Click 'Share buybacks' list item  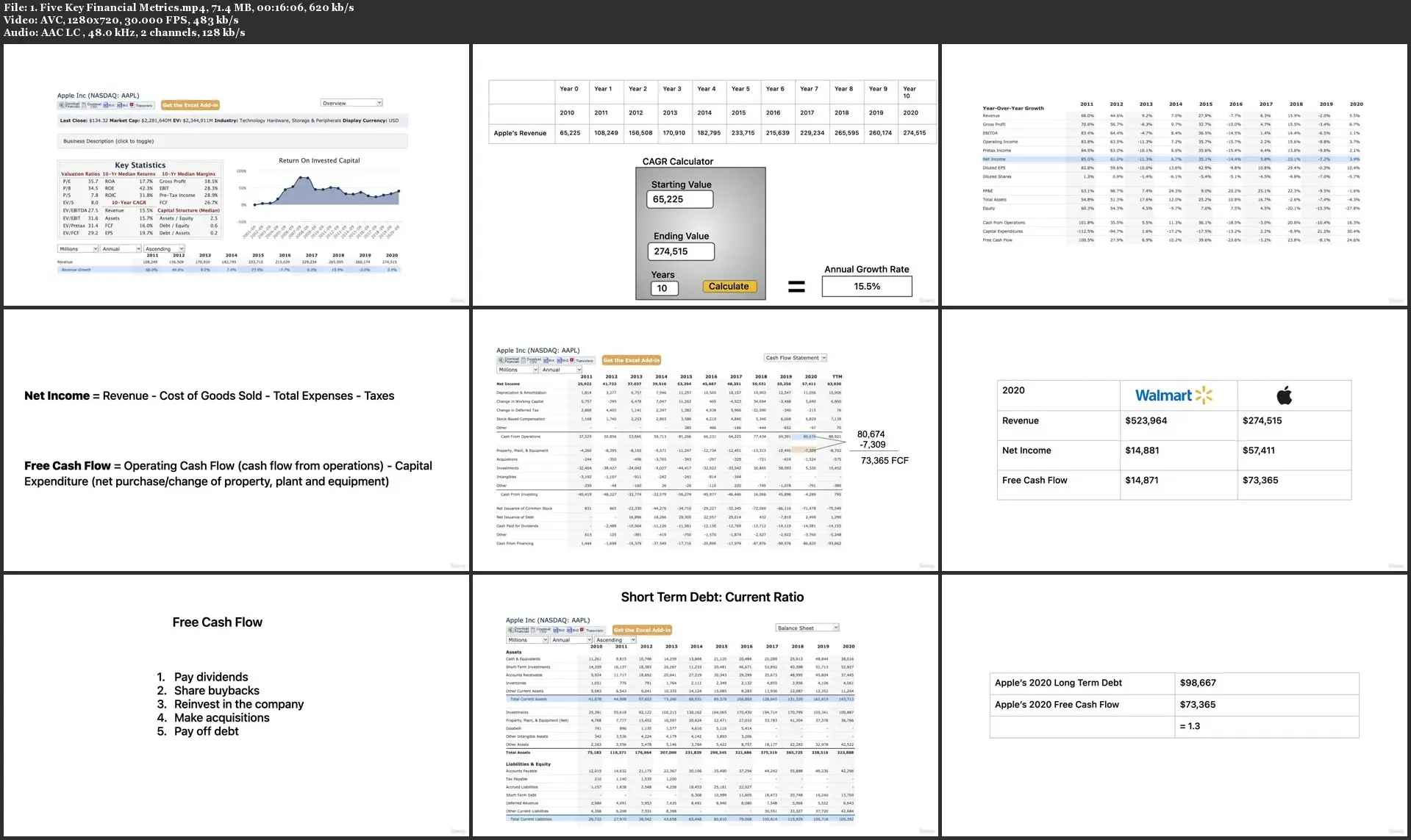click(x=217, y=691)
